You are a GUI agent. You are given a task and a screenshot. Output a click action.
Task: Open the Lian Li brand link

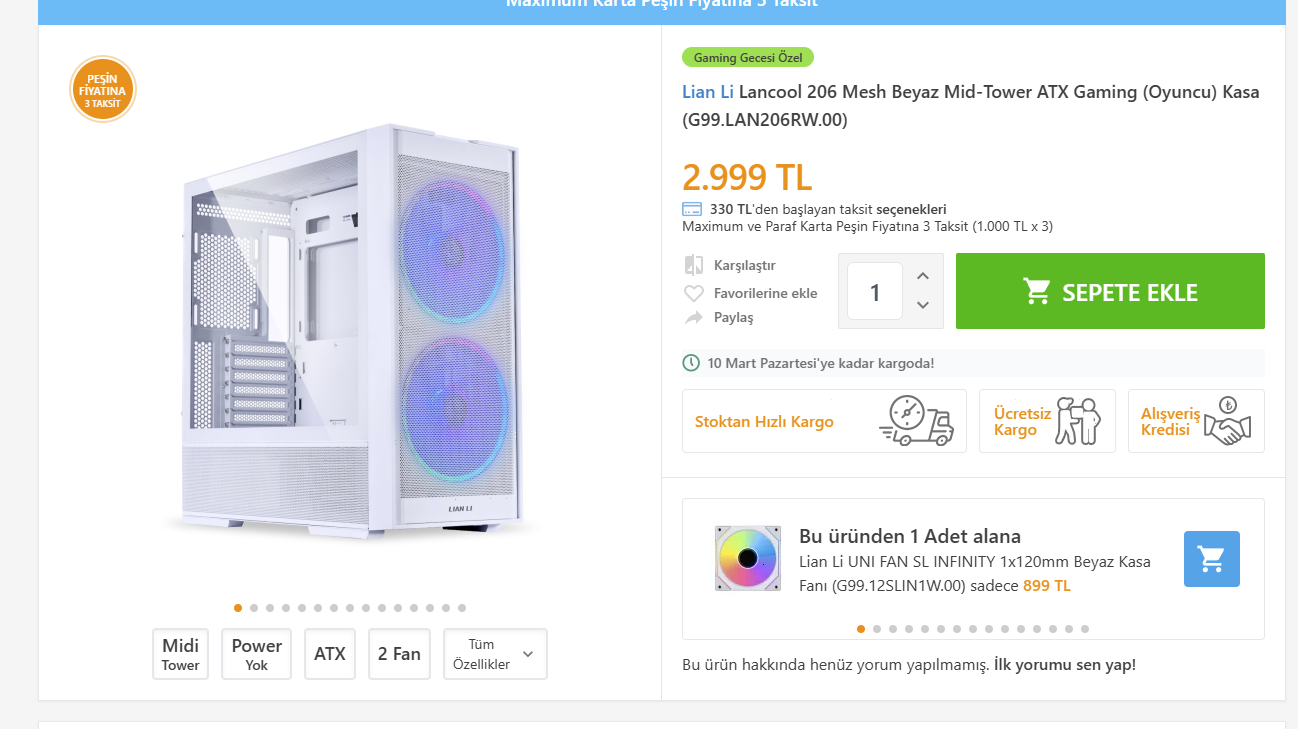[x=708, y=92]
